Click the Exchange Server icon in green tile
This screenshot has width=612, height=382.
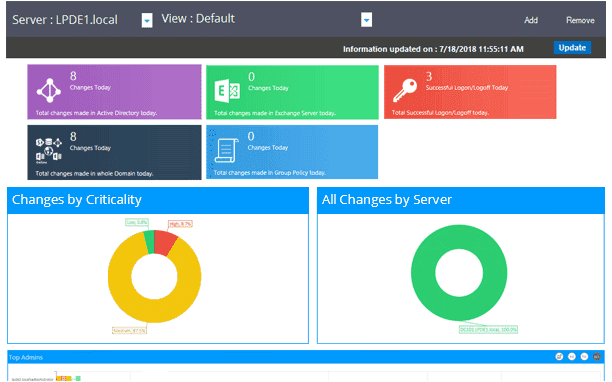click(x=227, y=91)
